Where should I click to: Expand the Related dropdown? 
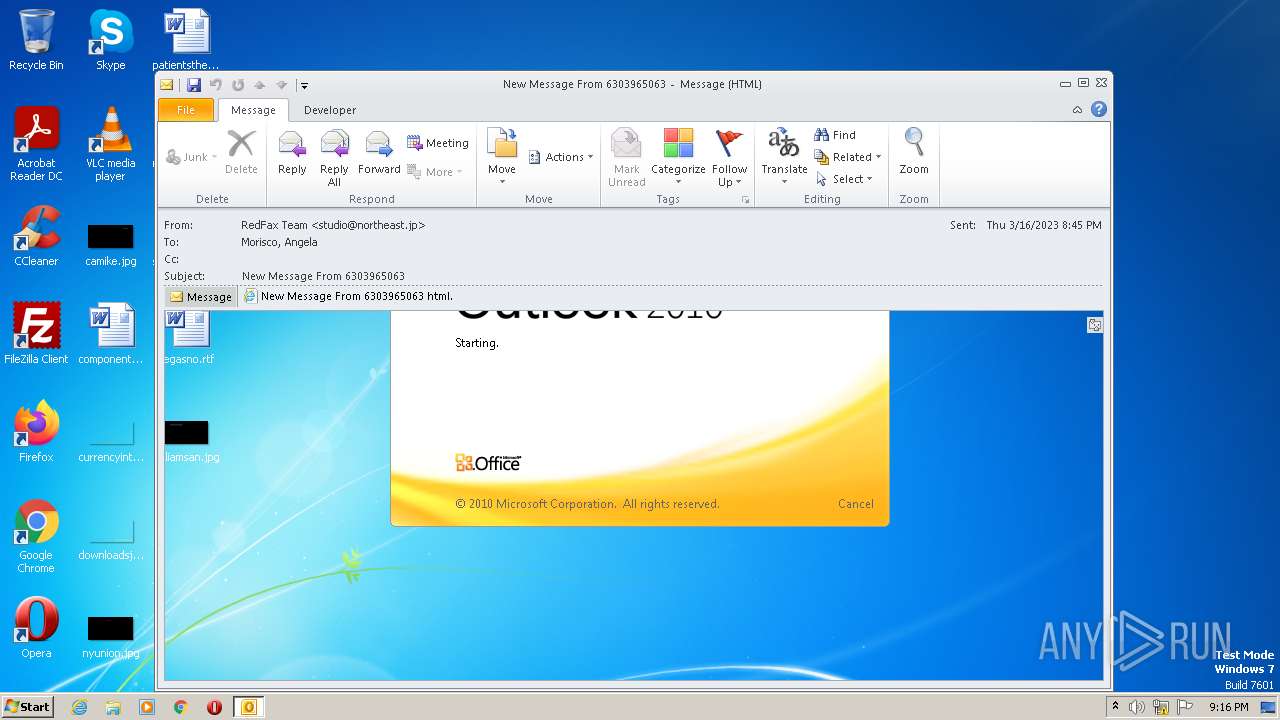848,157
